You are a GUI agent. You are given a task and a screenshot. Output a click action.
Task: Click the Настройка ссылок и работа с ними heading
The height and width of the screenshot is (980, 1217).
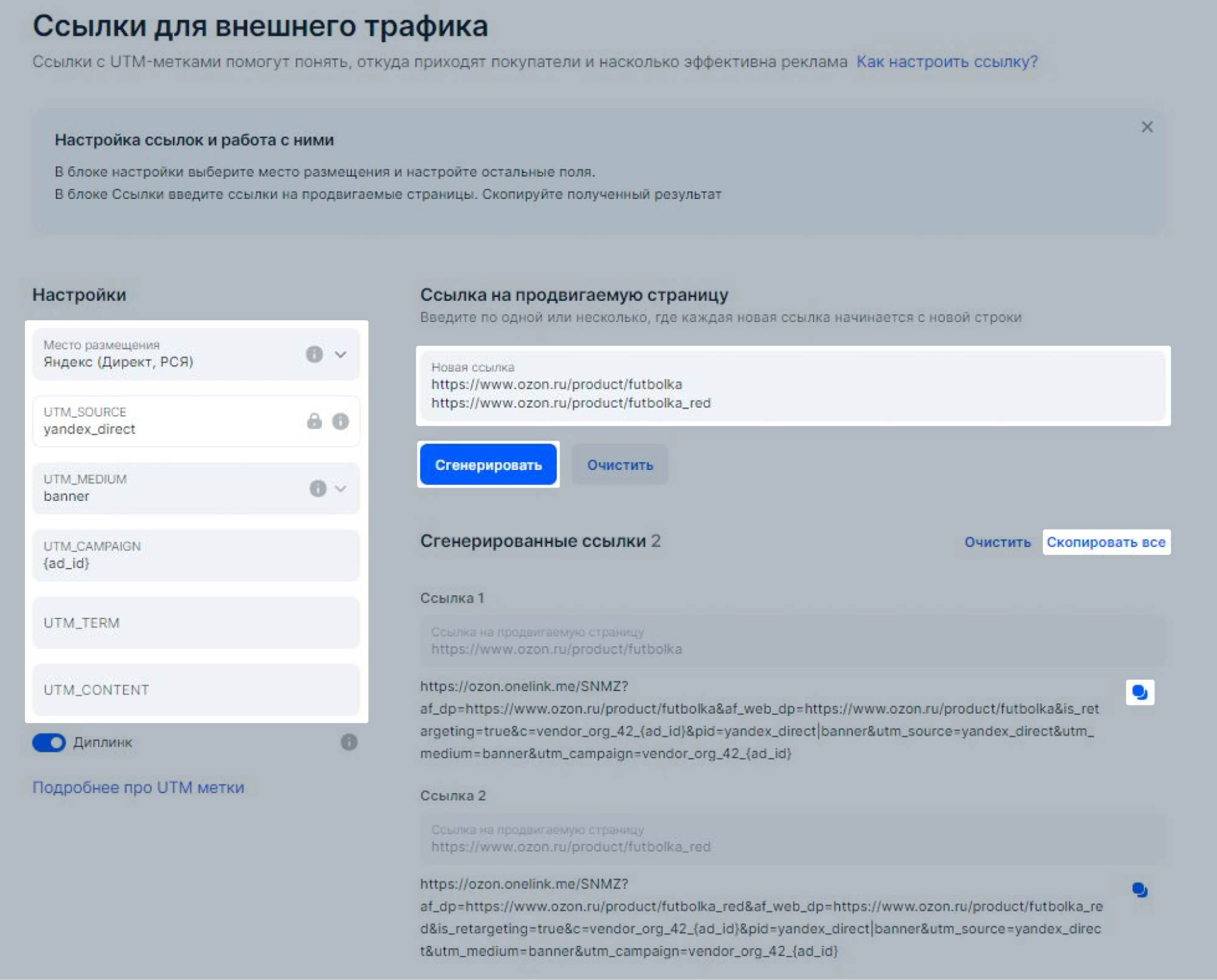coord(194,140)
